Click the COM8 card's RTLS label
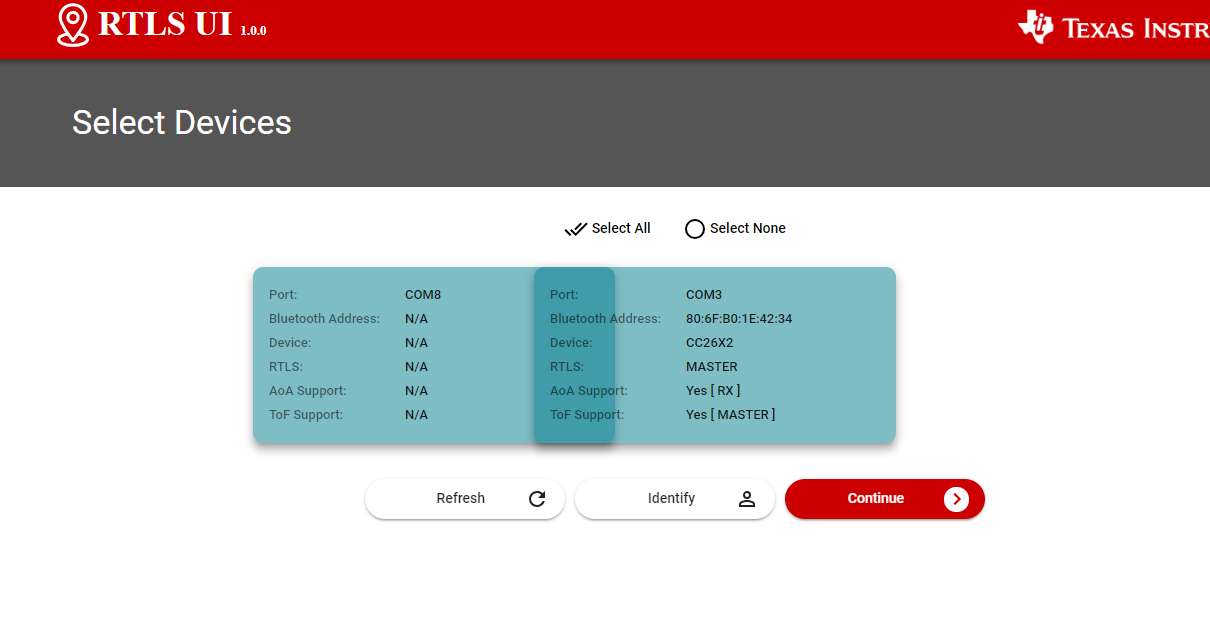The width and height of the screenshot is (1210, 618). pyautogui.click(x=286, y=367)
